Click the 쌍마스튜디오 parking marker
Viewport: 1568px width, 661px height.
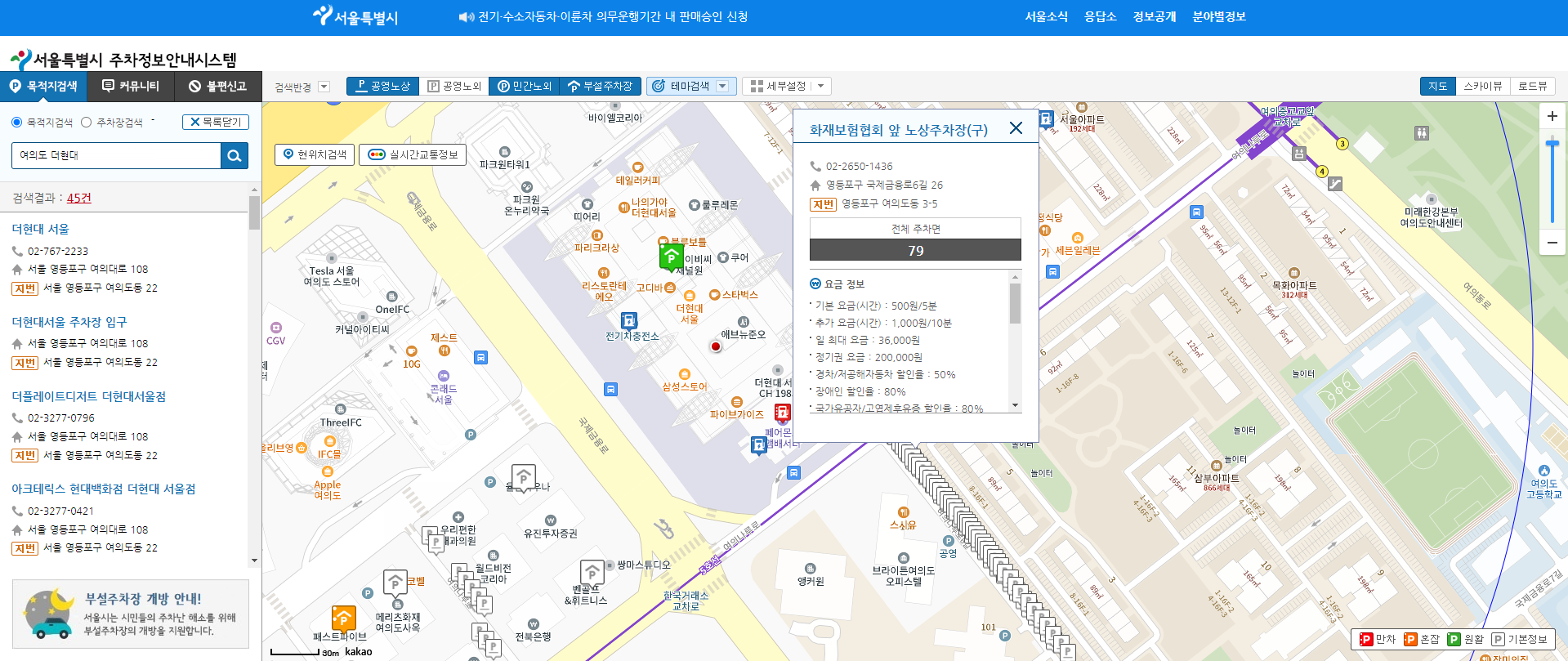[592, 572]
